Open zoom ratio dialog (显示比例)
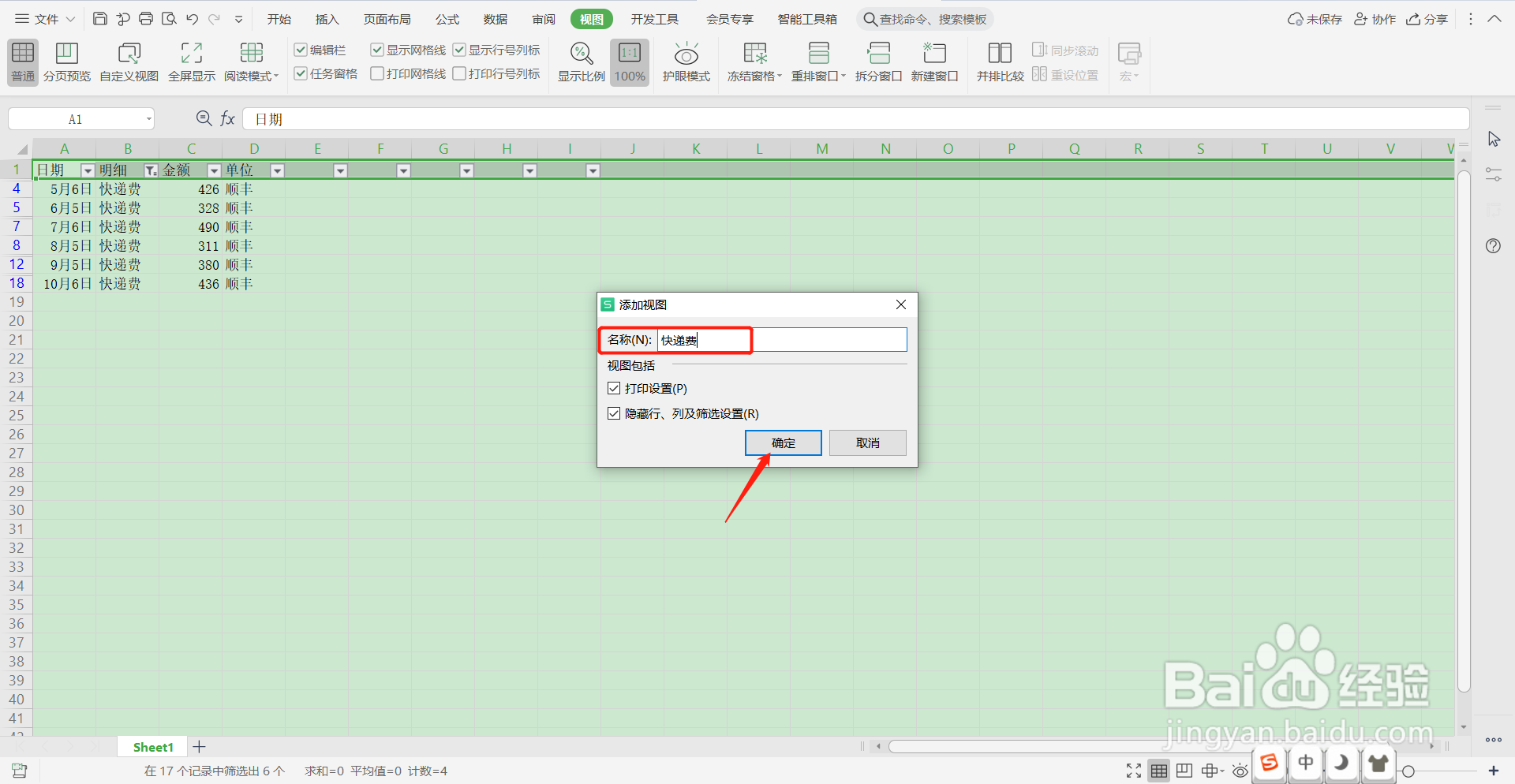The height and width of the screenshot is (784, 1515). 582,62
